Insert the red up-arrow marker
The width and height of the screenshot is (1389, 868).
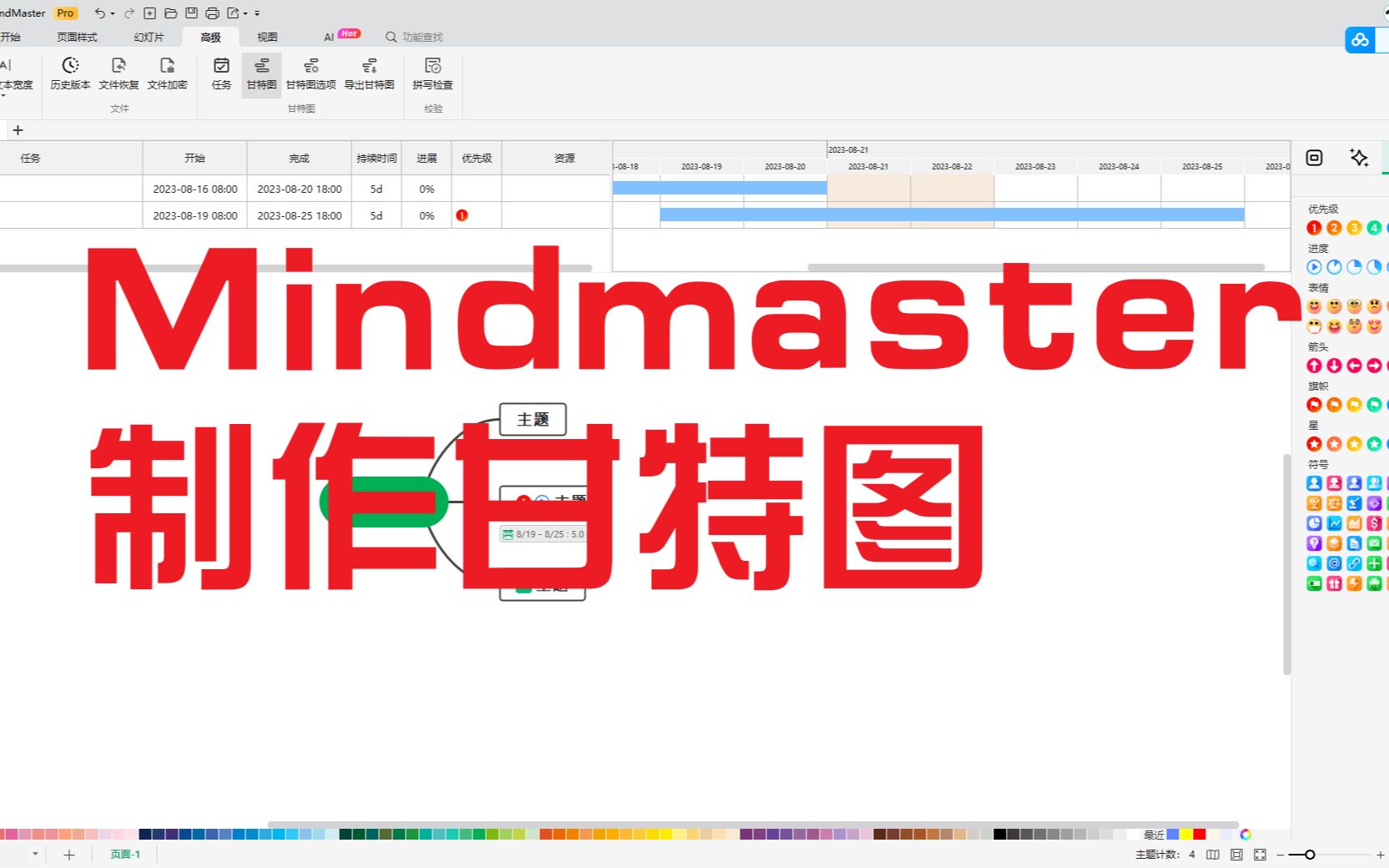point(1314,366)
